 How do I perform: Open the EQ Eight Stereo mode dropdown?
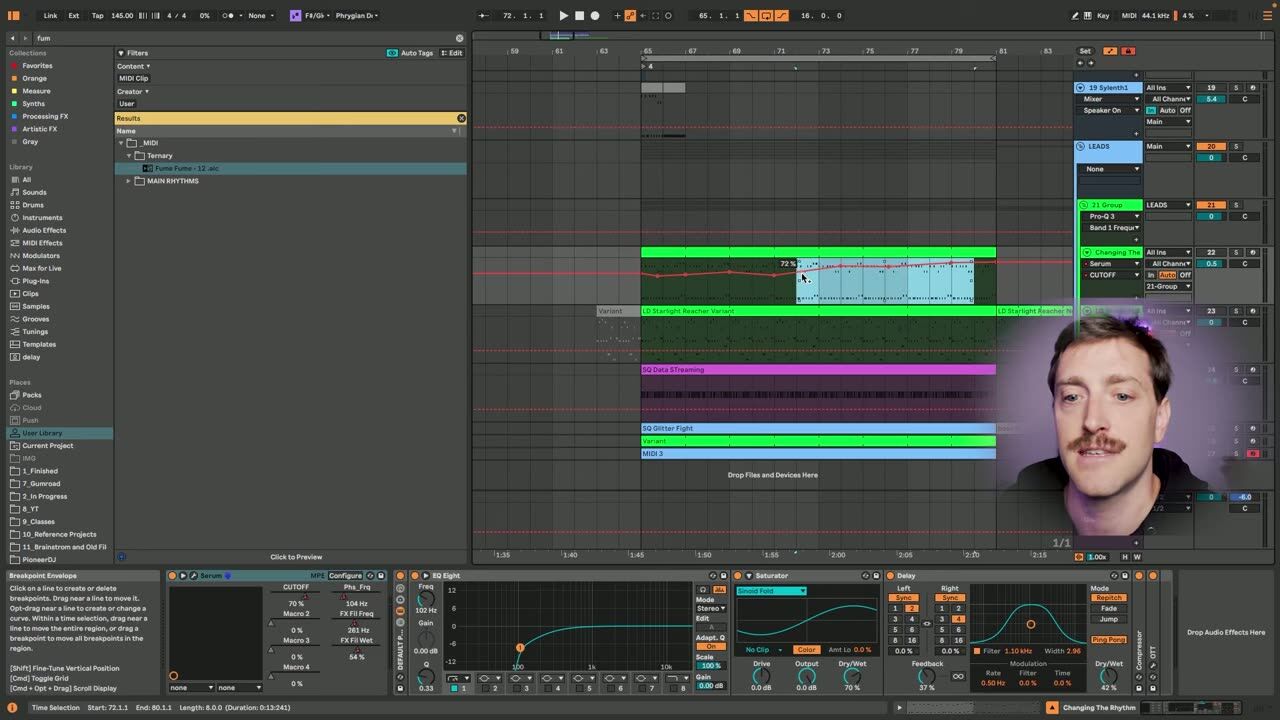711,608
